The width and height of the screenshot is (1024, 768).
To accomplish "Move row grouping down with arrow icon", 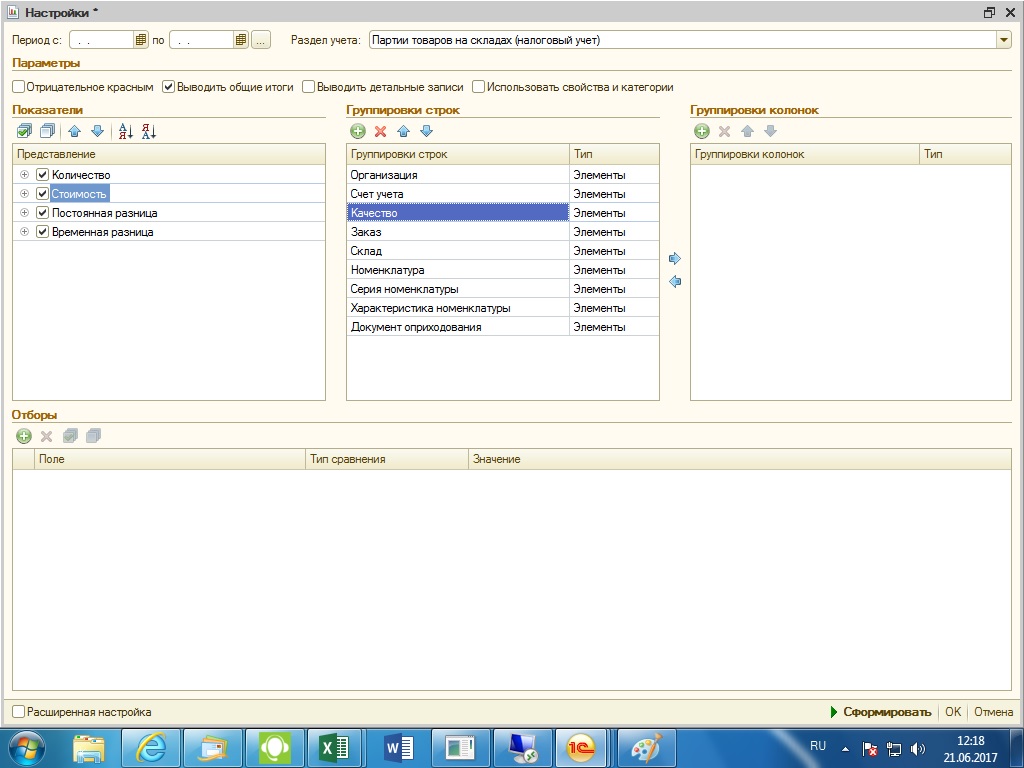I will (x=426, y=131).
